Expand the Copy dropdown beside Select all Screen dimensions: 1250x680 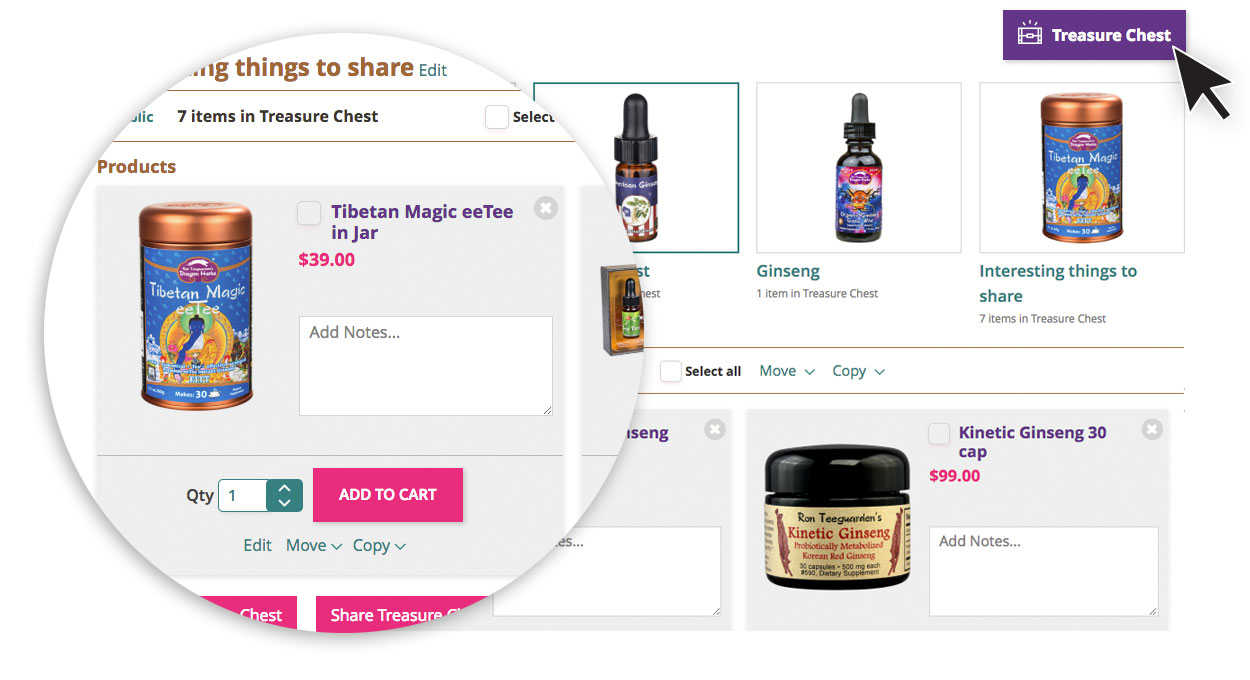pyautogui.click(x=858, y=371)
